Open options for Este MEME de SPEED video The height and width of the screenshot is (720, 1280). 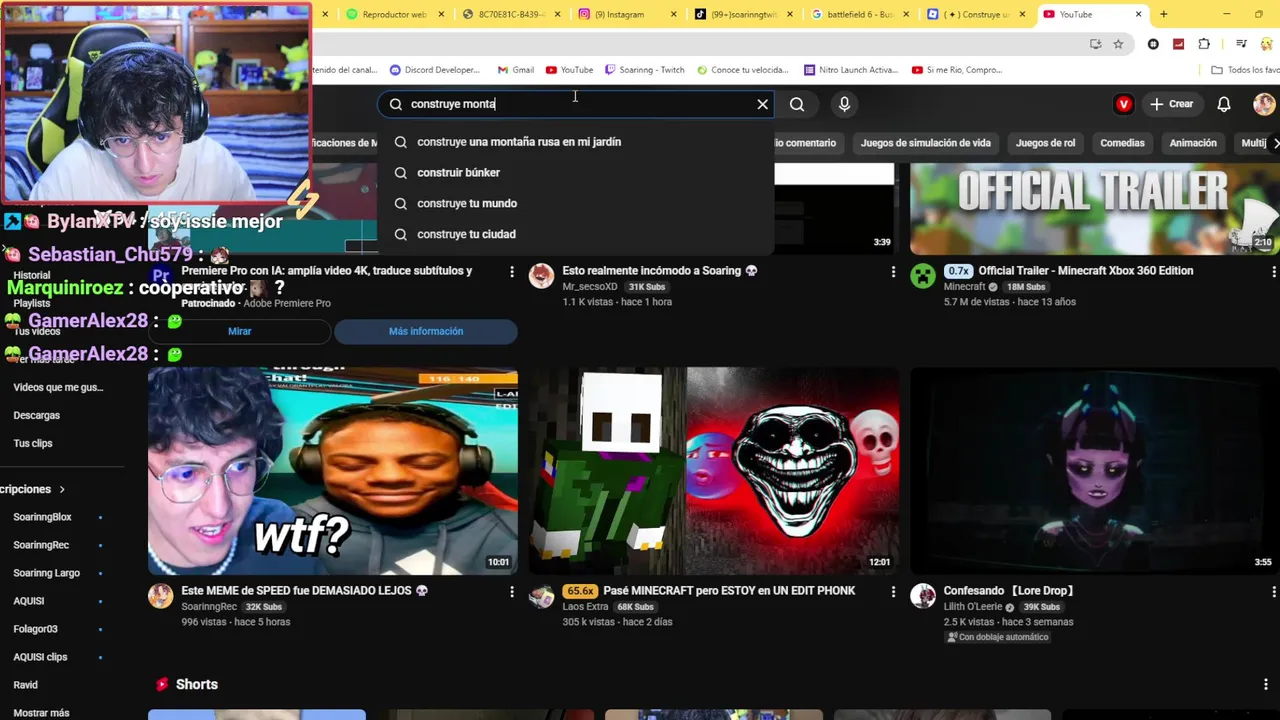(x=512, y=592)
